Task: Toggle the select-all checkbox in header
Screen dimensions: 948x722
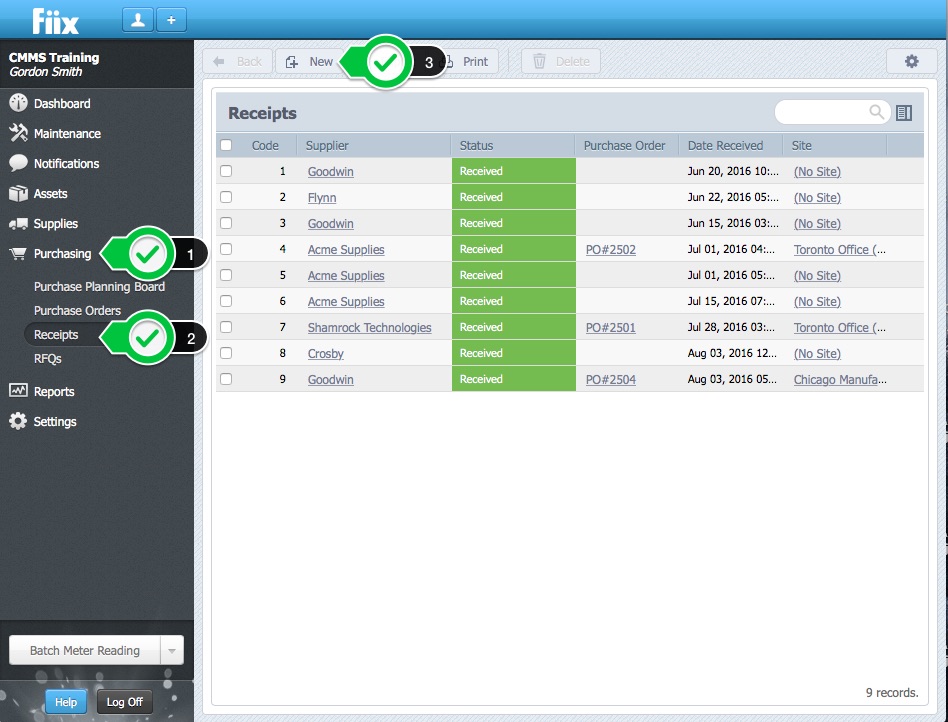Action: pos(226,145)
